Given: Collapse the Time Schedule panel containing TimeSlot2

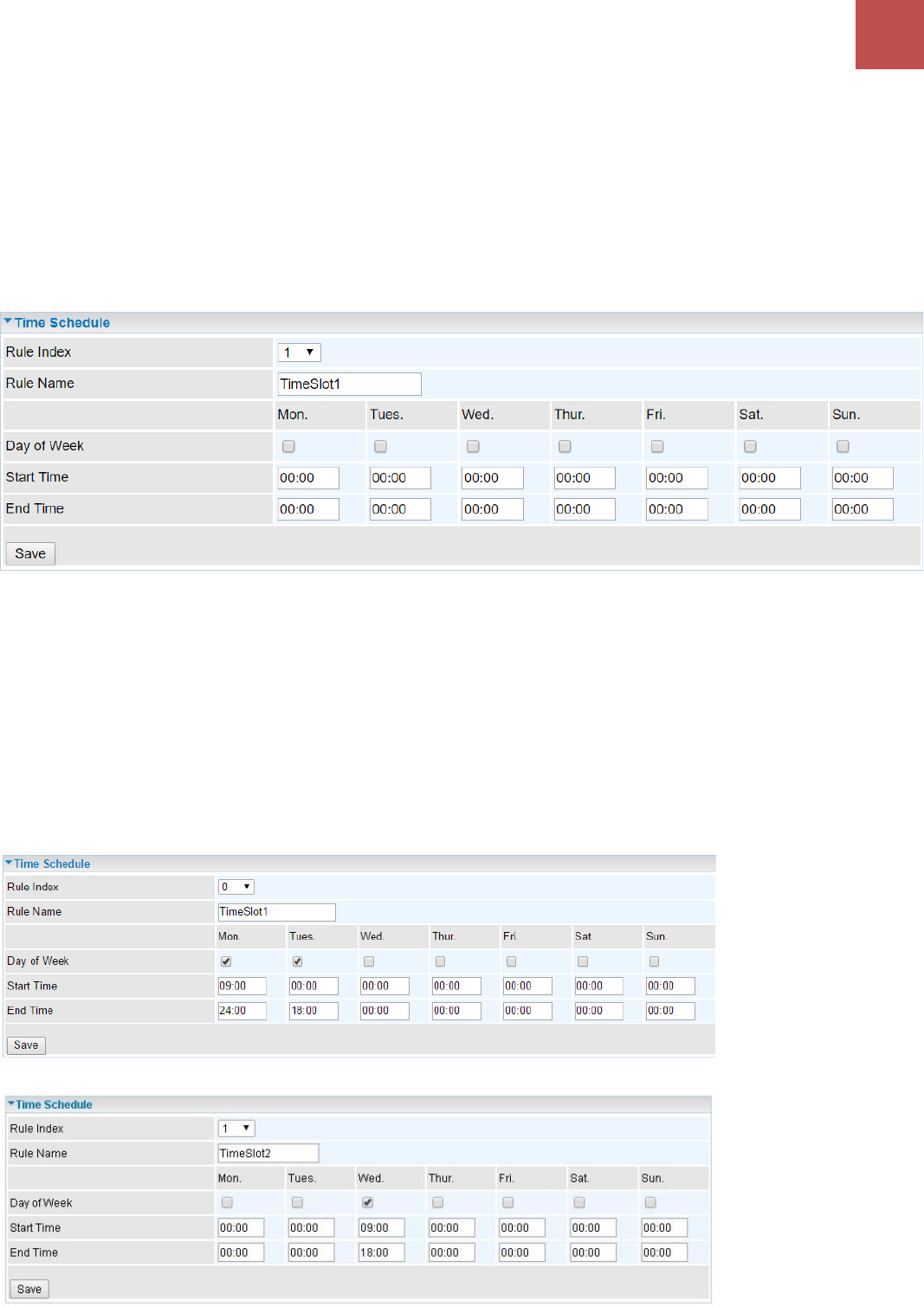Looking at the screenshot, I should pyautogui.click(x=11, y=1103).
